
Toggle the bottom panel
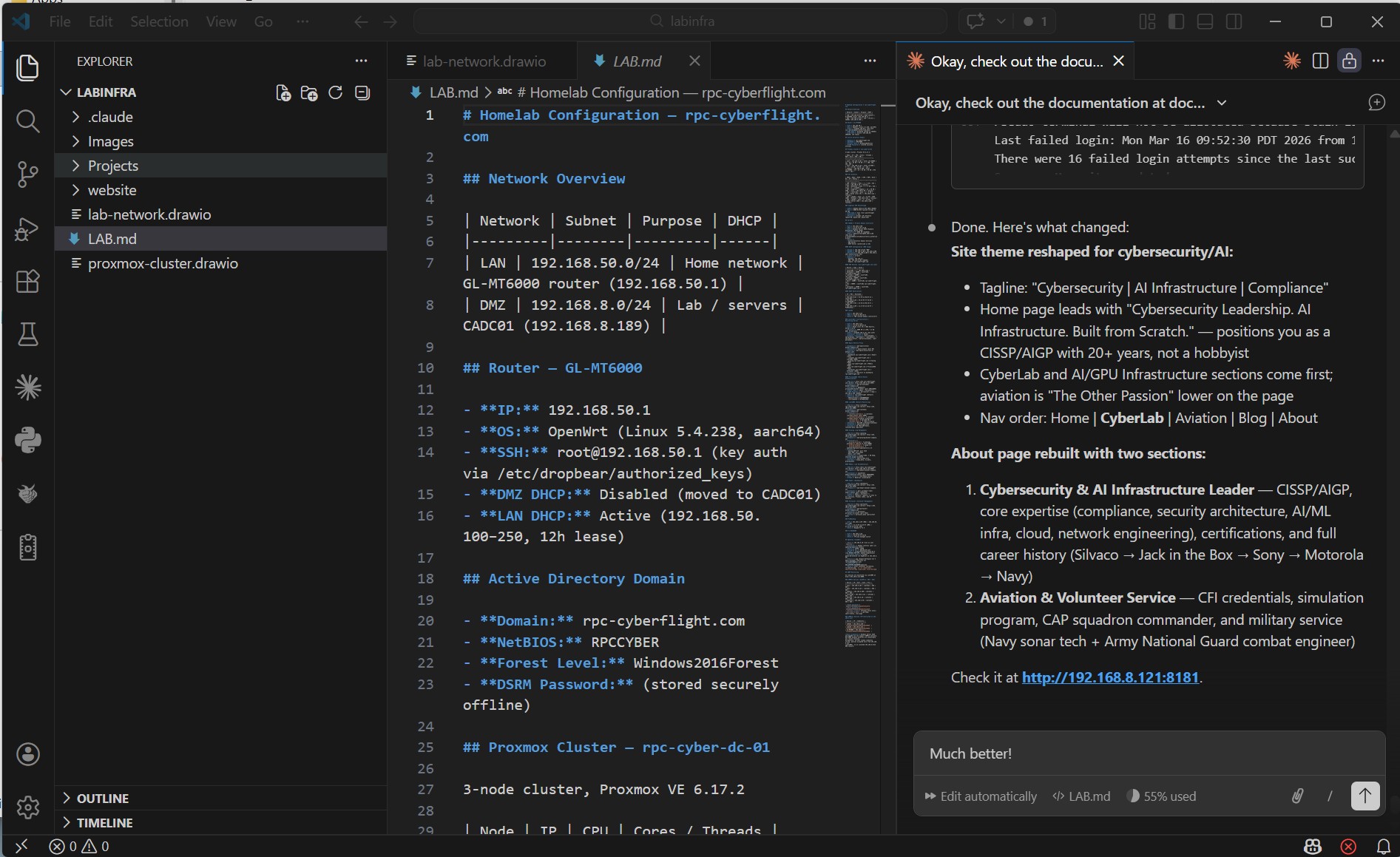1205,21
